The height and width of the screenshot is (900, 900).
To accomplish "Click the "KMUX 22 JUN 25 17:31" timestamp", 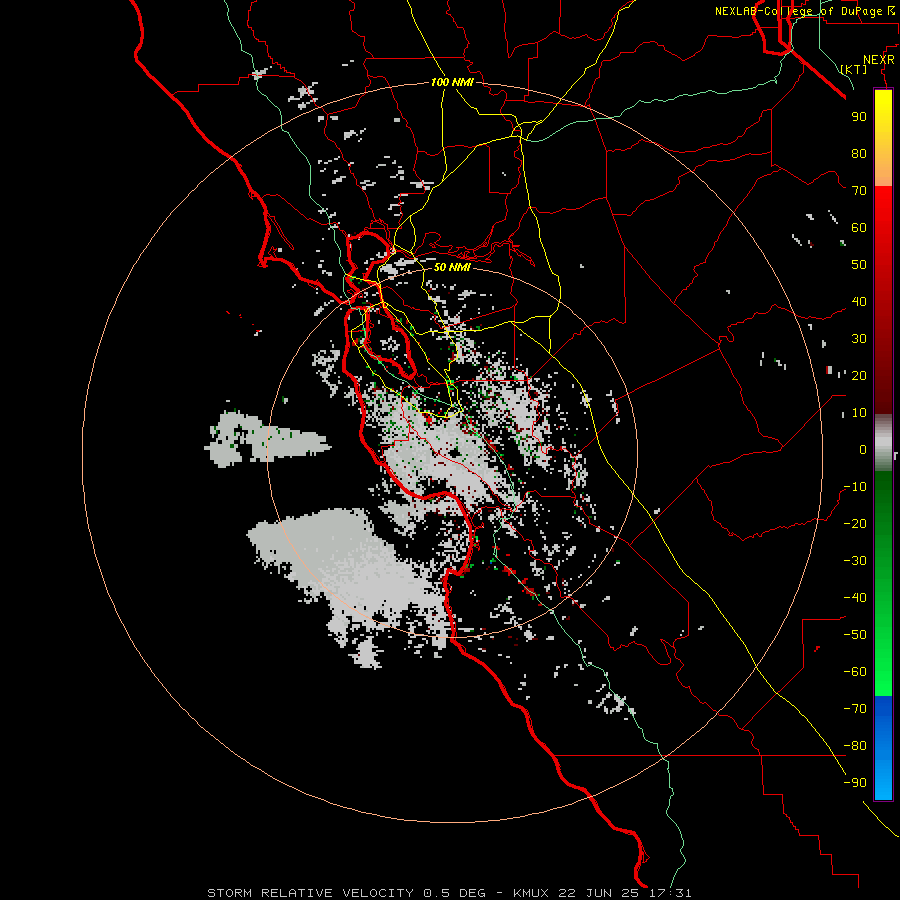I will point(603,893).
